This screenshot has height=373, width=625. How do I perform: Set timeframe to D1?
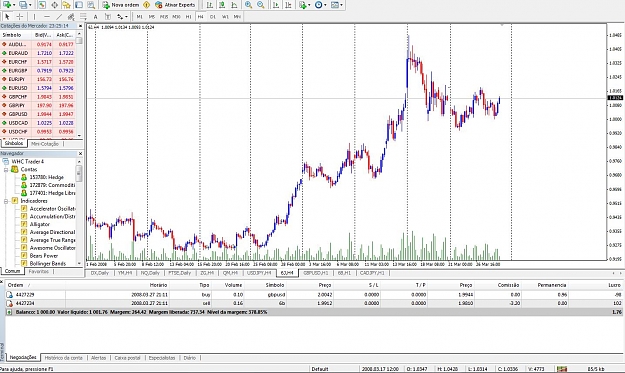point(212,16)
